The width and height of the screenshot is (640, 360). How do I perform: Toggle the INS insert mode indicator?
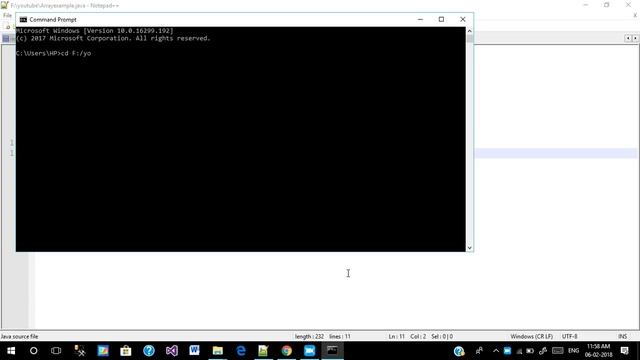[622, 337]
